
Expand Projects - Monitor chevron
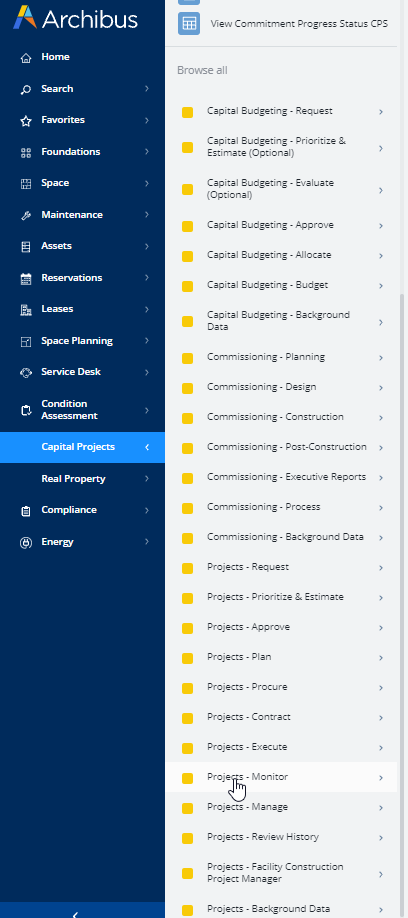coord(380,777)
